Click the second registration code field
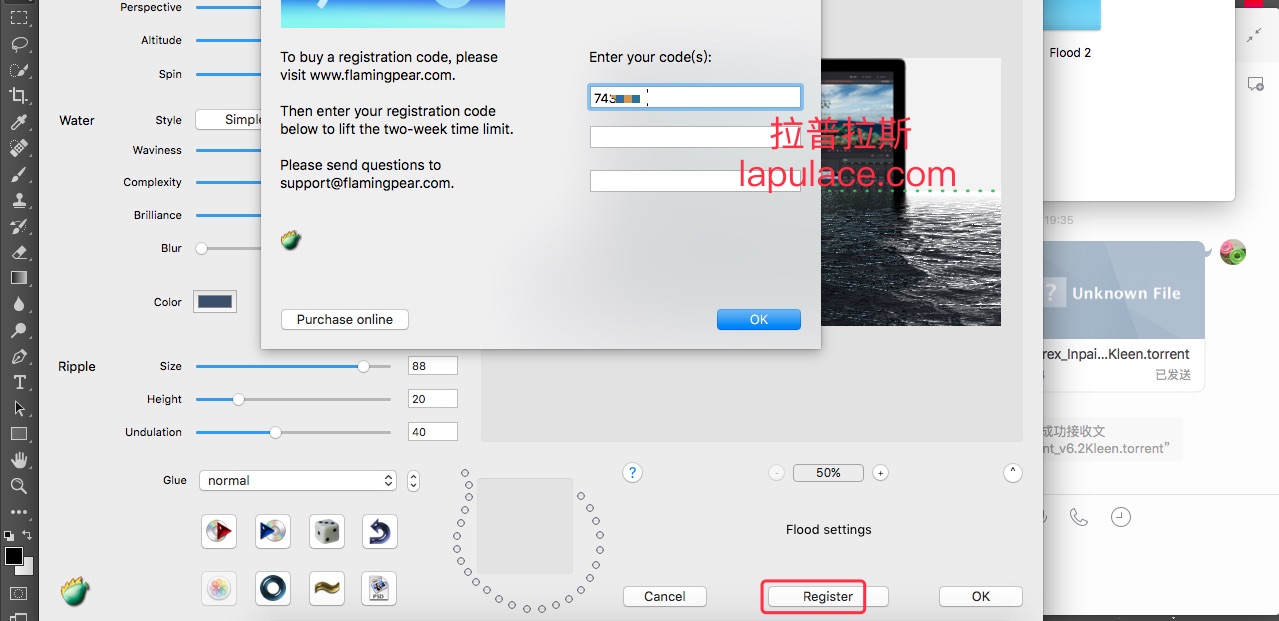 695,137
